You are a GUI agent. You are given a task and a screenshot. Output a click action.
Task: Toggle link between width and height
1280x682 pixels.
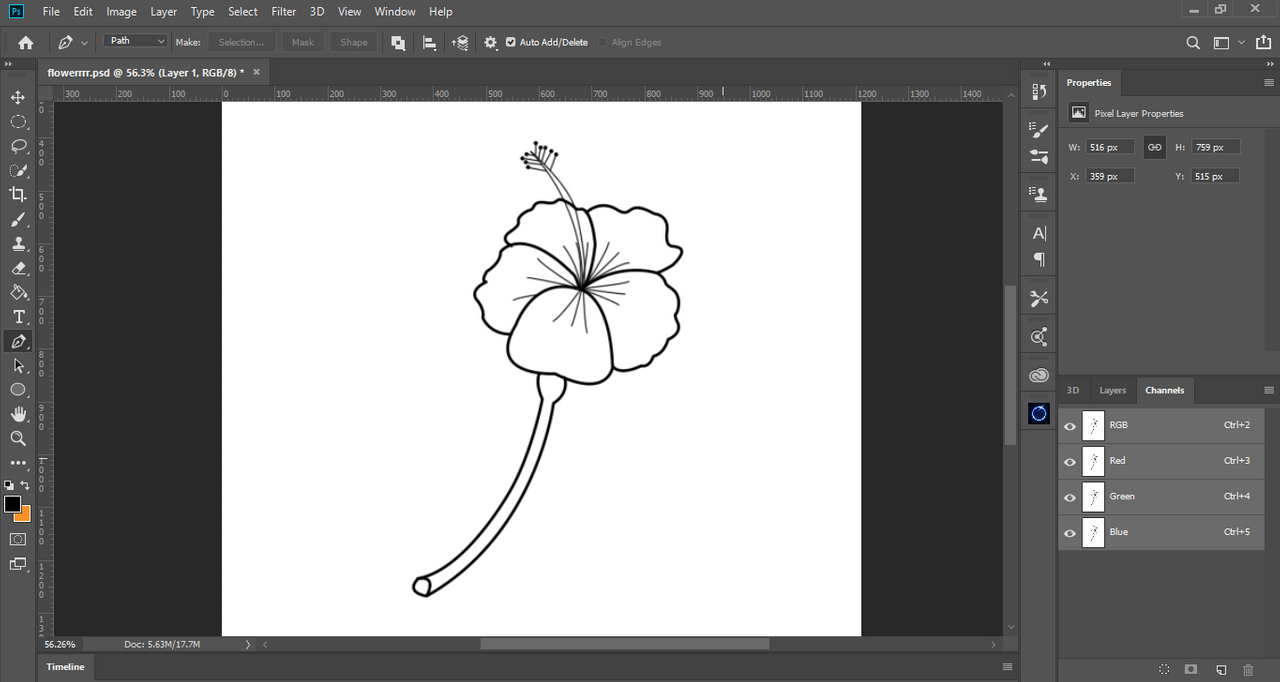[x=1154, y=147]
